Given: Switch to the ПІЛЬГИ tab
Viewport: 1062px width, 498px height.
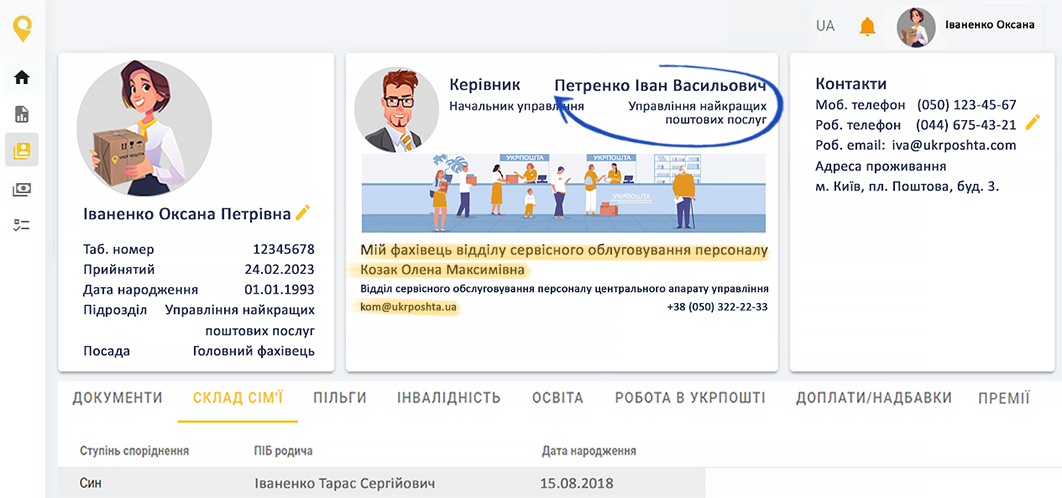Looking at the screenshot, I should pyautogui.click(x=339, y=398).
